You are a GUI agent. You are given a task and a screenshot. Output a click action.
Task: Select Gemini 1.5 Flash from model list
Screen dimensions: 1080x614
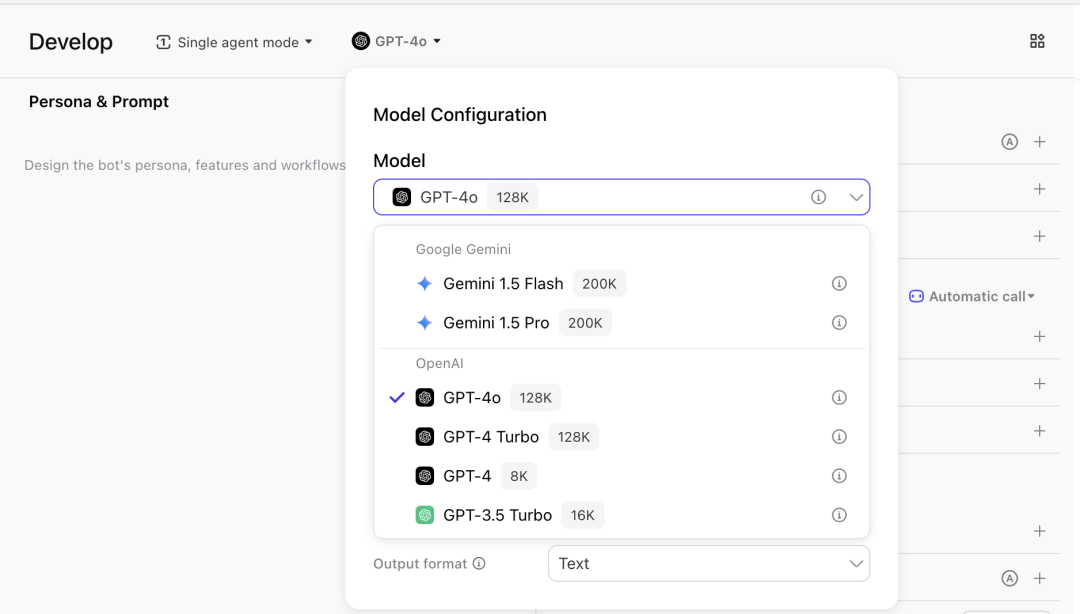[503, 284]
